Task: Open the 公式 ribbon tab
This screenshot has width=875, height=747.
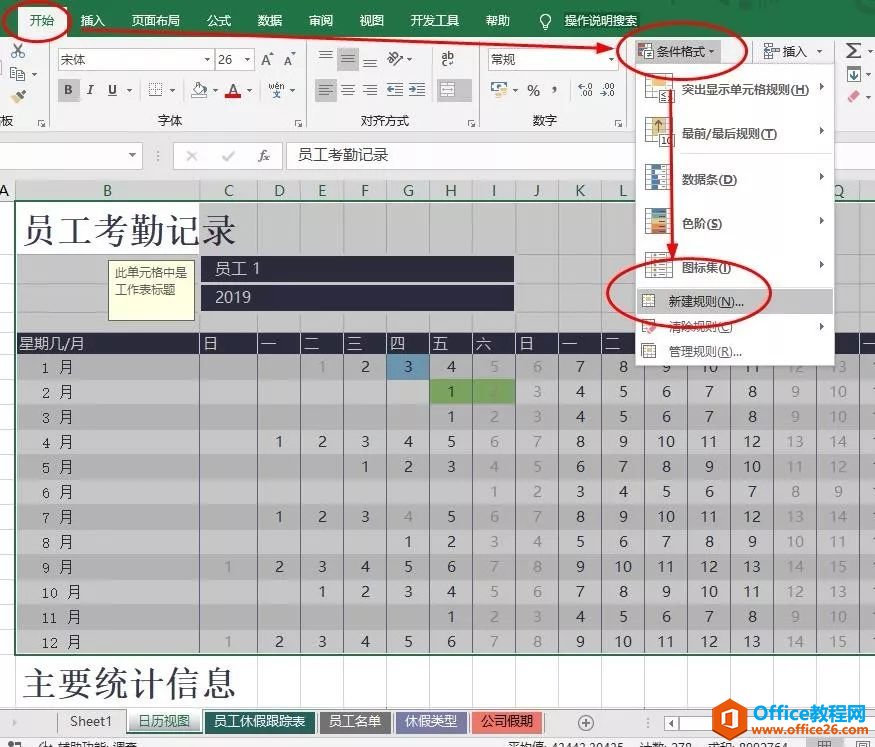Action: pos(218,21)
